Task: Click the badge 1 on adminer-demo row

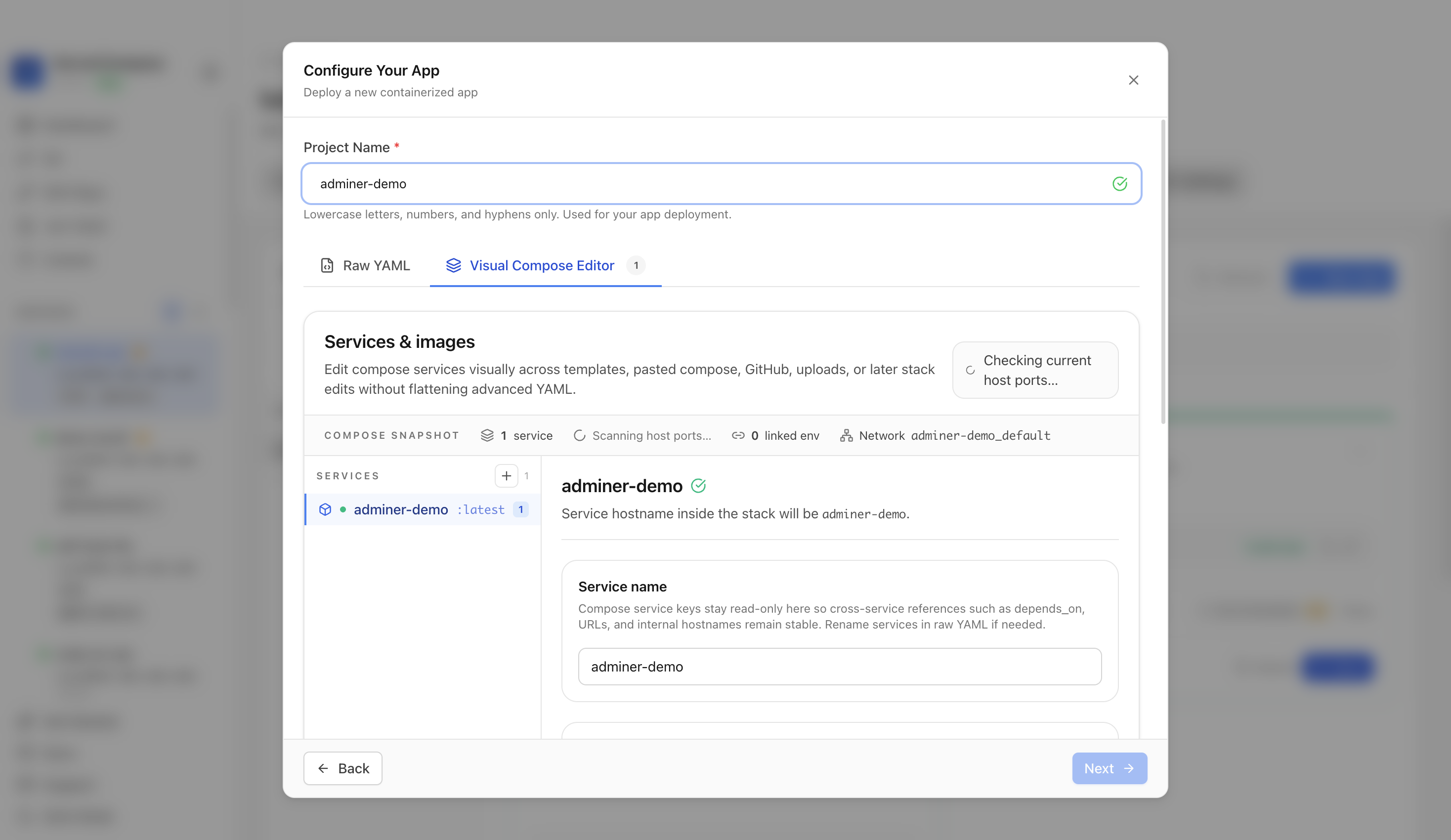Action: click(x=520, y=509)
